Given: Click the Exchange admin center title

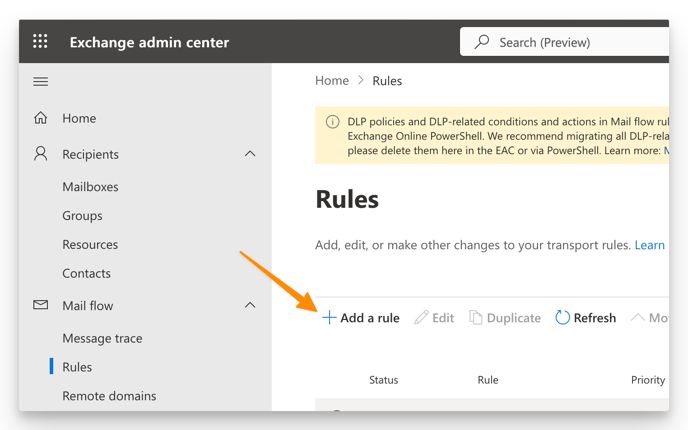Looking at the screenshot, I should click(149, 42).
